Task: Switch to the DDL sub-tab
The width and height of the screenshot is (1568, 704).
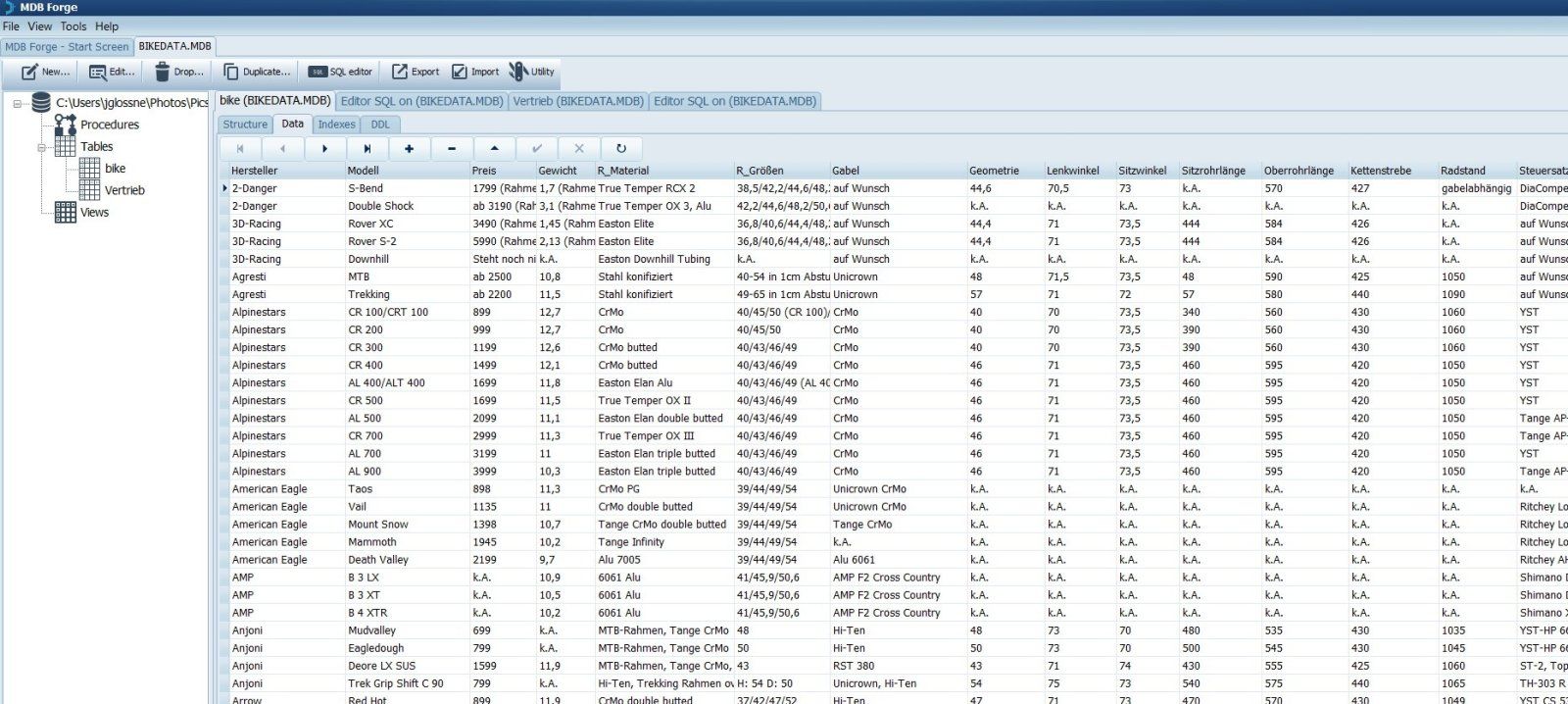Action: click(x=380, y=125)
